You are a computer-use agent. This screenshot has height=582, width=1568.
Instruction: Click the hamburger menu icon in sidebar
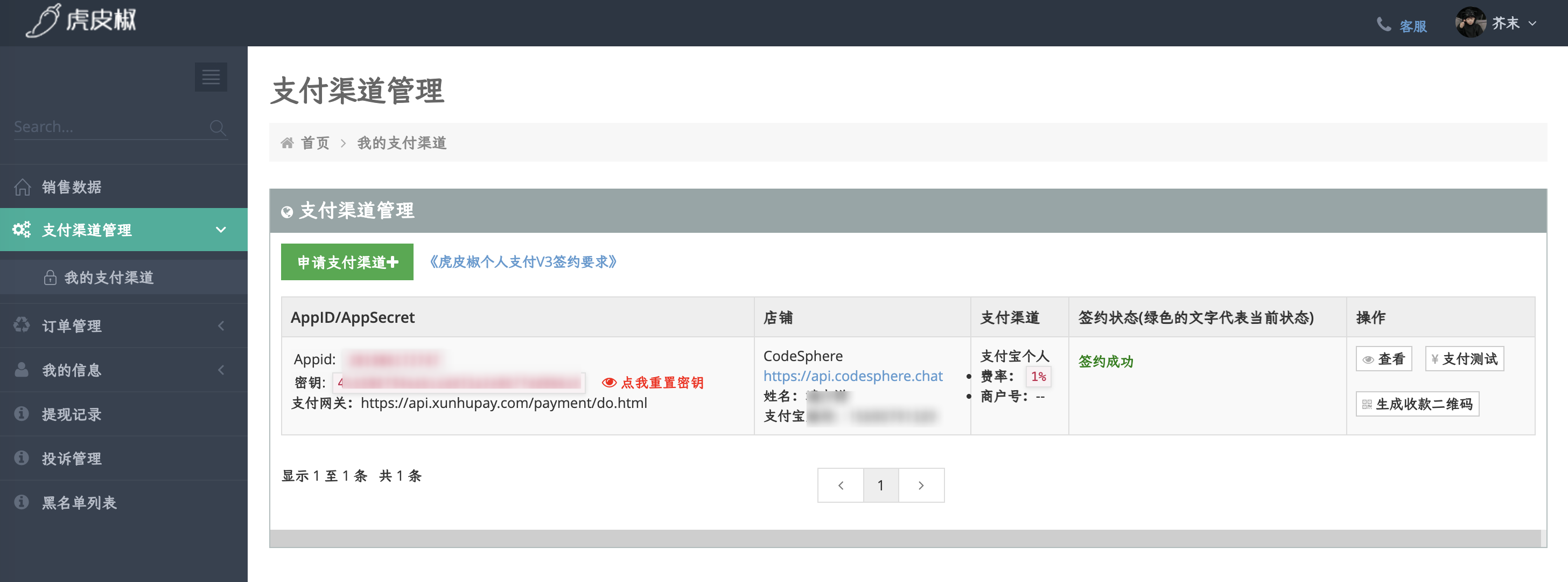(x=211, y=77)
